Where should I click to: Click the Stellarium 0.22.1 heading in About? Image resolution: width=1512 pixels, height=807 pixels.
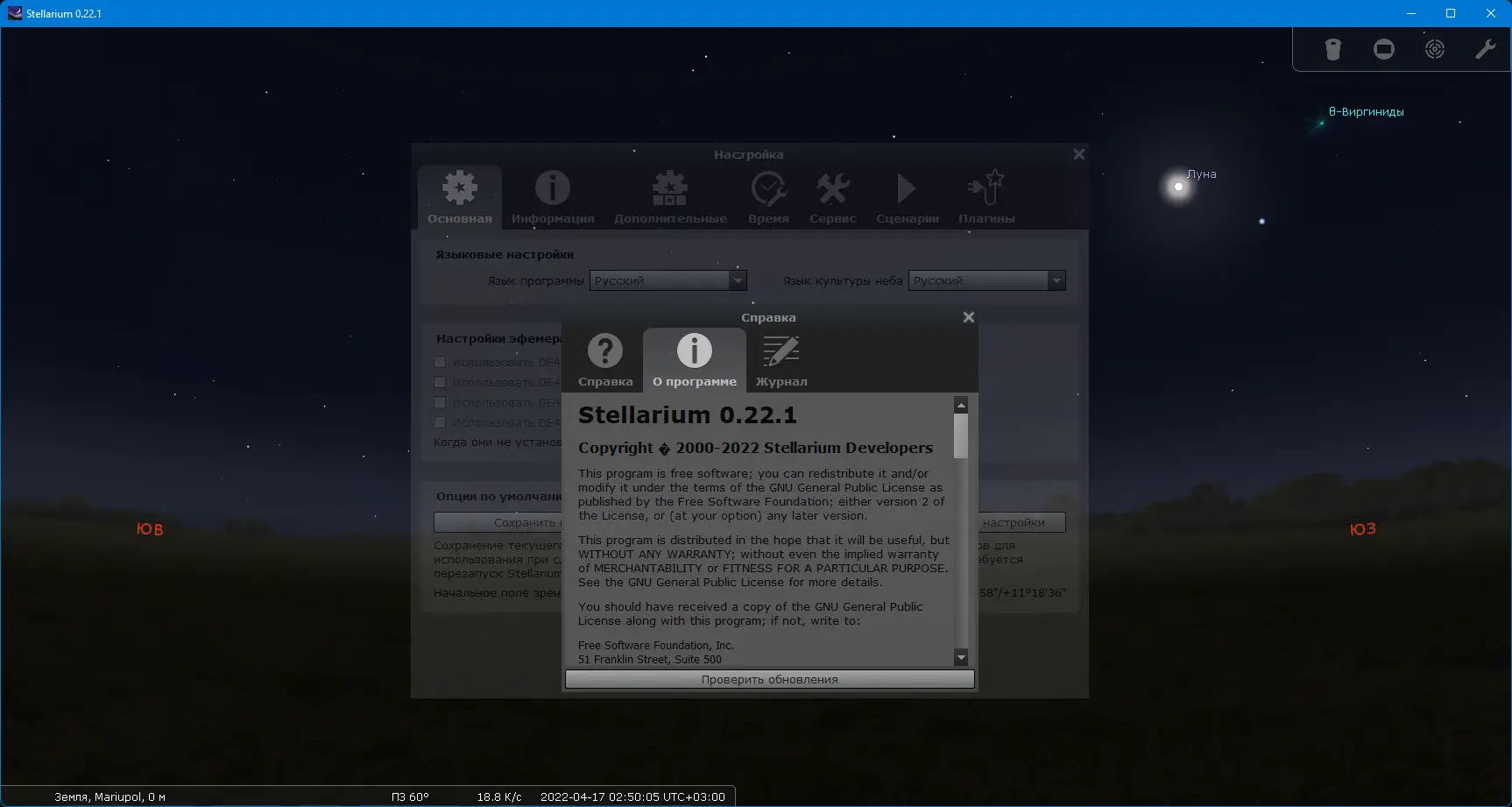[688, 414]
